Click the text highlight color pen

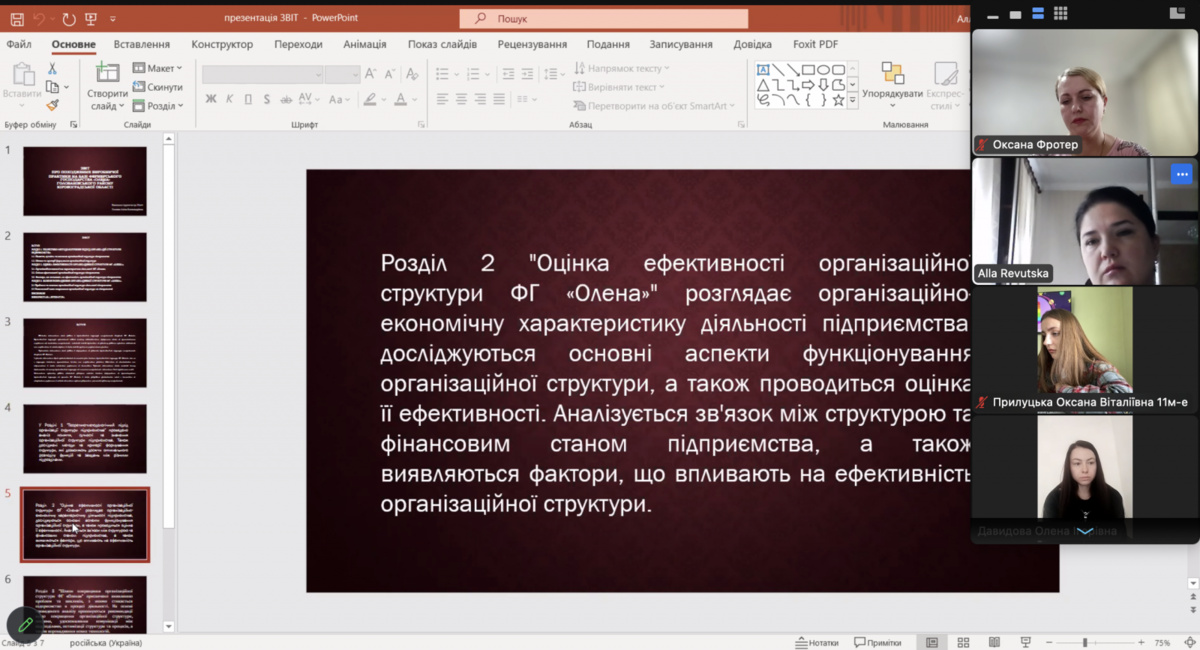(370, 99)
